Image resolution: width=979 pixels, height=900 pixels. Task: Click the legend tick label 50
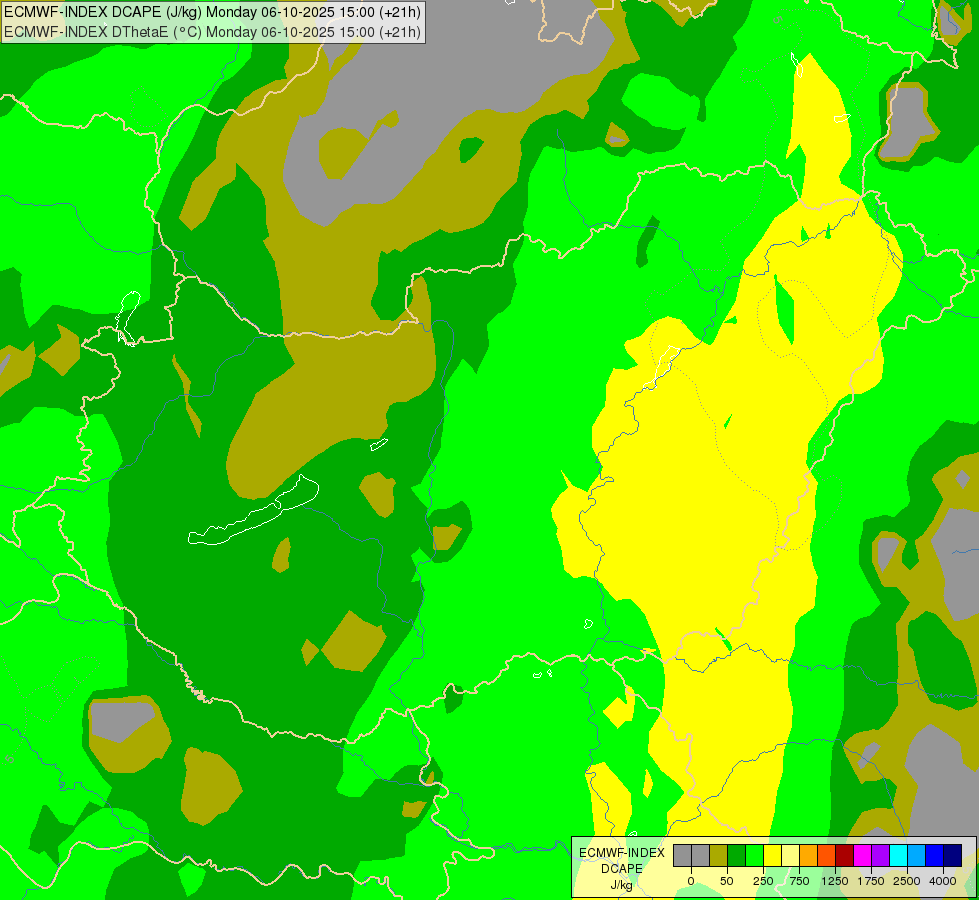727,881
